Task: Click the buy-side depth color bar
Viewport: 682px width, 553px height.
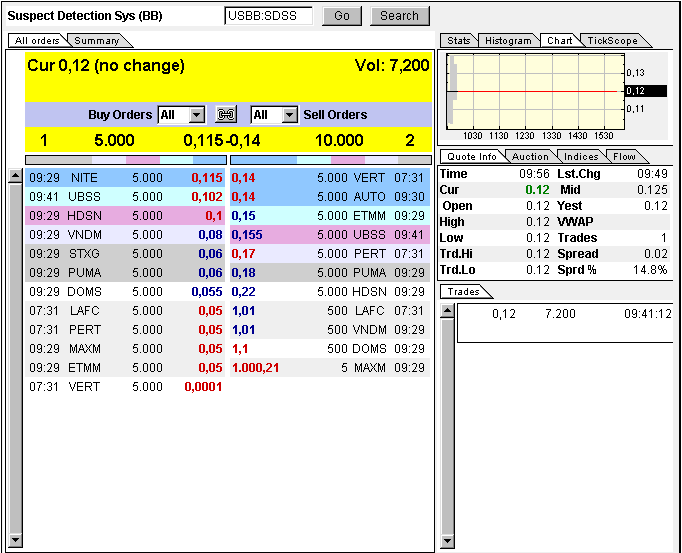Action: click(125, 159)
